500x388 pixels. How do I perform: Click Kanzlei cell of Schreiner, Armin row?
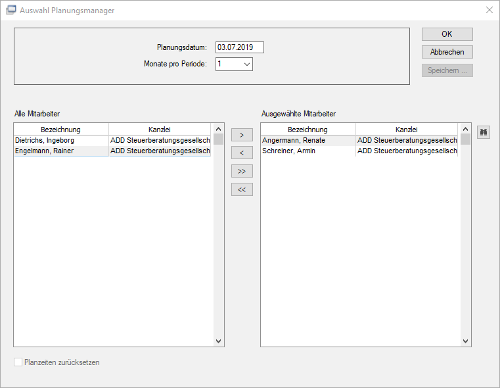click(x=407, y=151)
